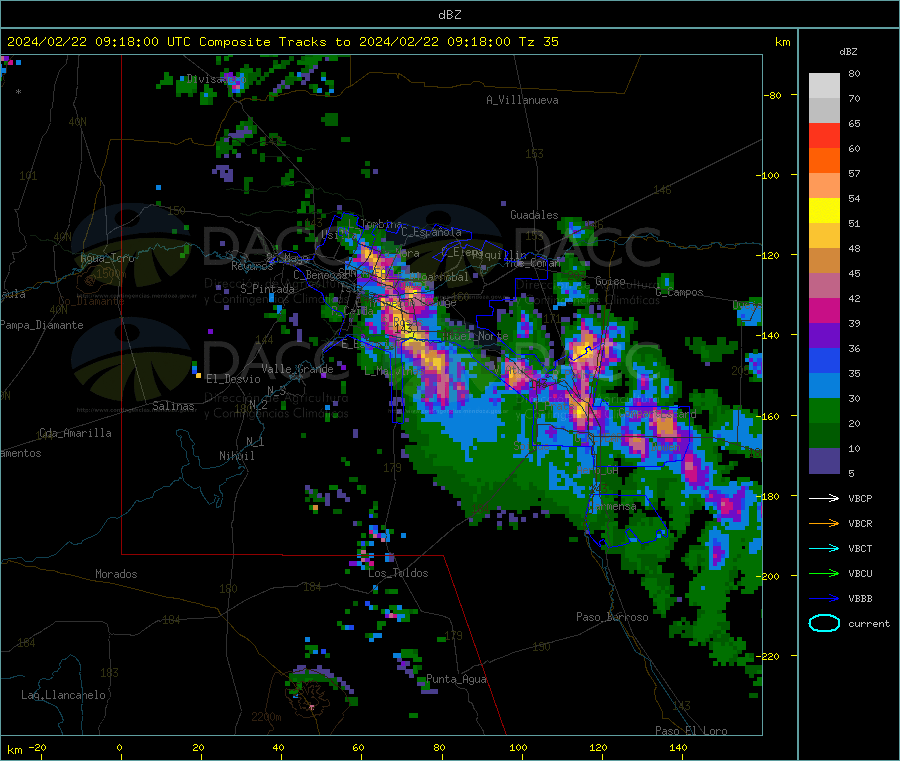Click the 'Tz 35' text in header

pos(538,42)
